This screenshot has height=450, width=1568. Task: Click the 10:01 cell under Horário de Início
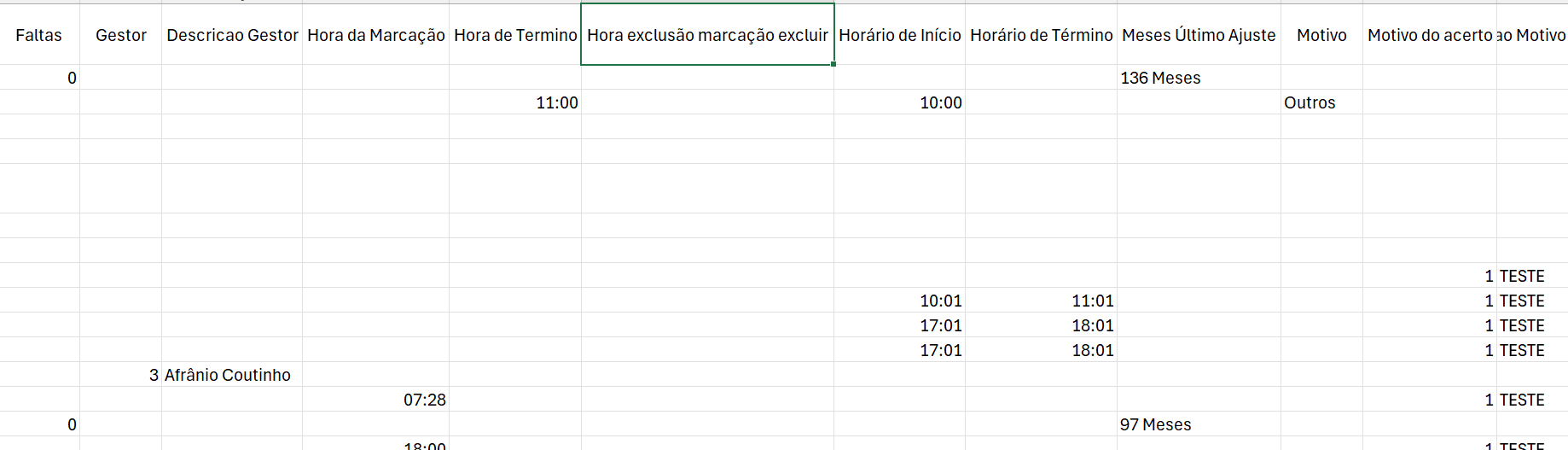tap(899, 301)
